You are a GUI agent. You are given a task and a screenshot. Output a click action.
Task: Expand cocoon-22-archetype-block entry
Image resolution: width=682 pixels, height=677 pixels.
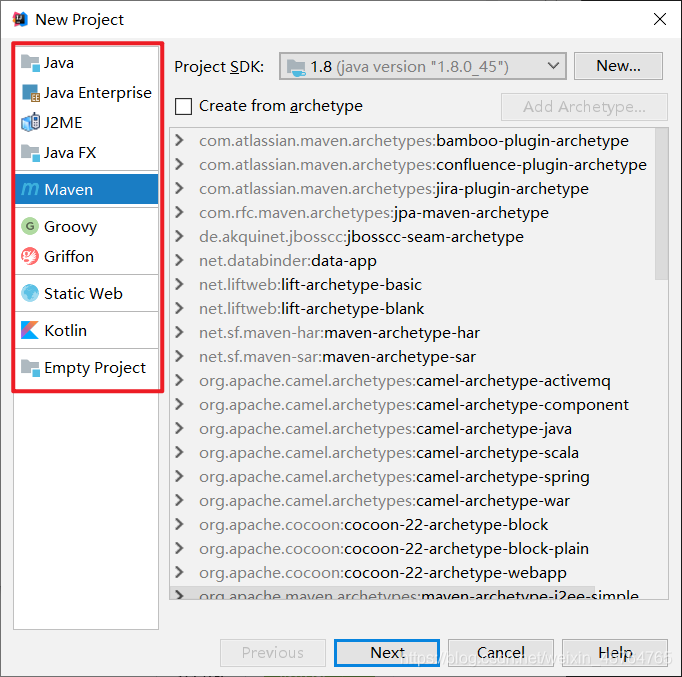pos(179,524)
